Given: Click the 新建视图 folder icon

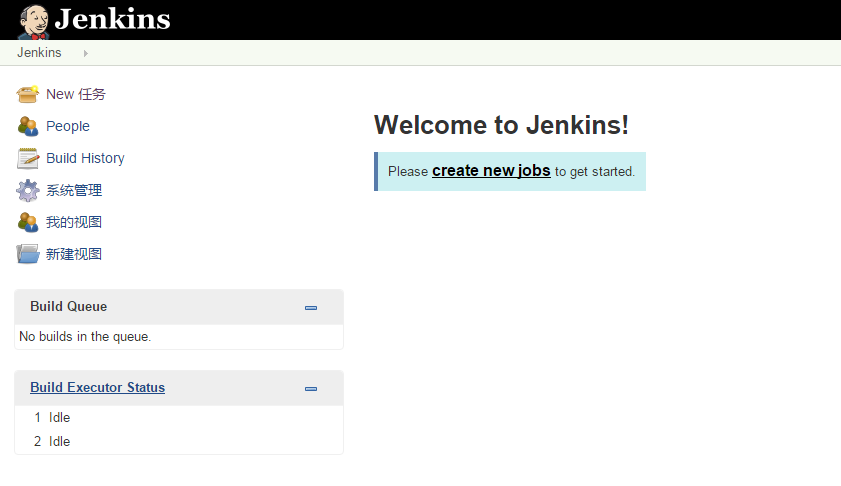Looking at the screenshot, I should pyautogui.click(x=27, y=254).
